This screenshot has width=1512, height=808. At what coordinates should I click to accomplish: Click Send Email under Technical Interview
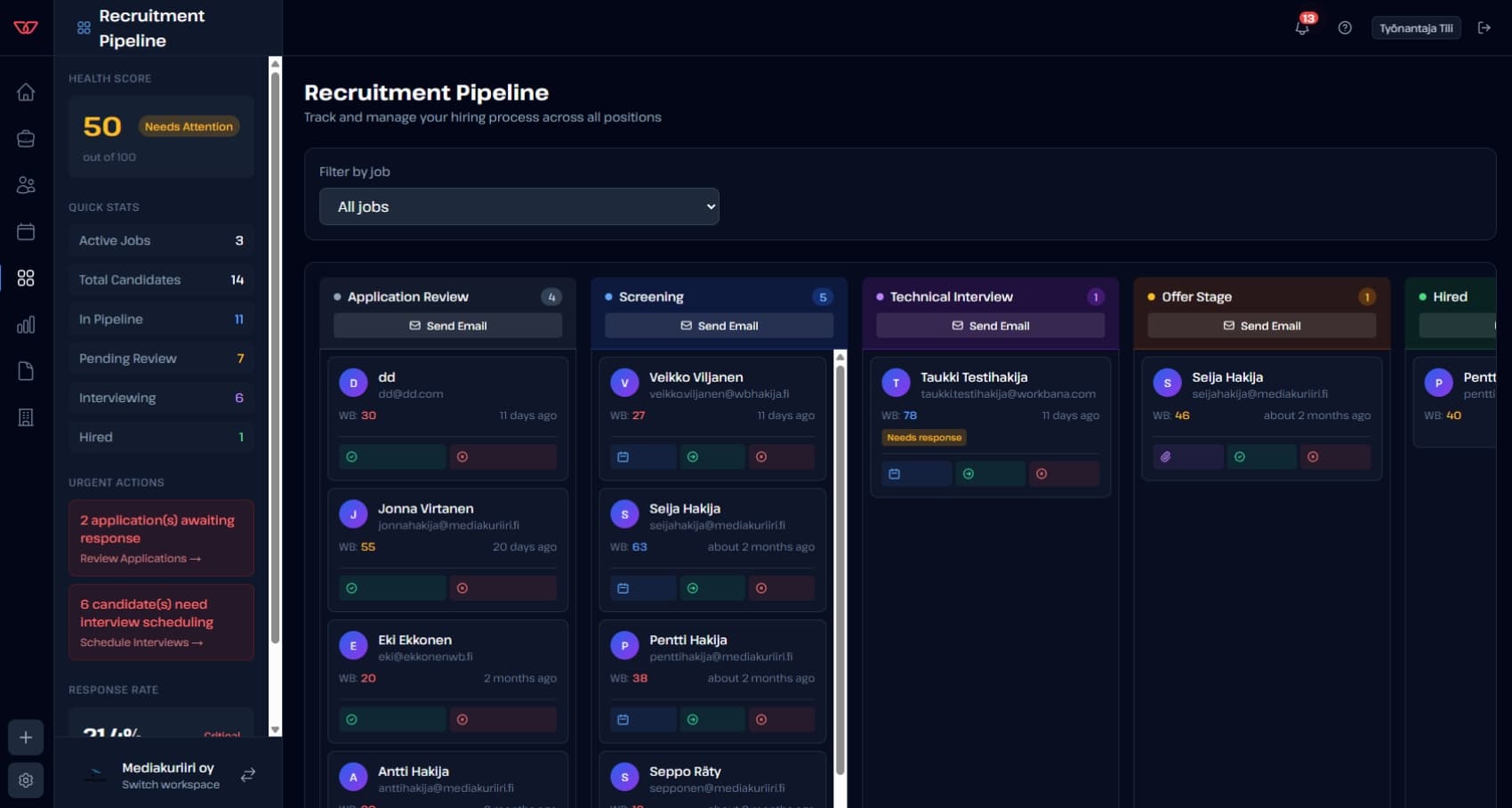990,326
